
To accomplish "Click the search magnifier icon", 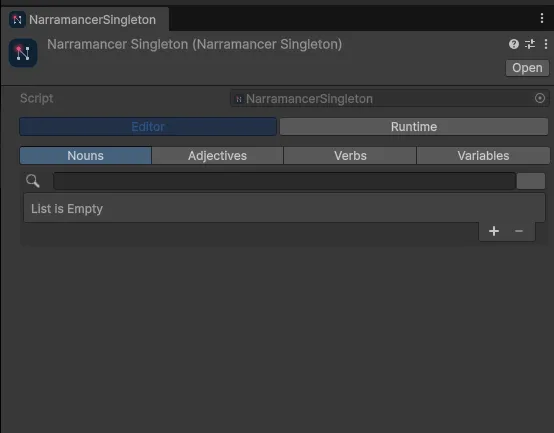I will [x=33, y=181].
